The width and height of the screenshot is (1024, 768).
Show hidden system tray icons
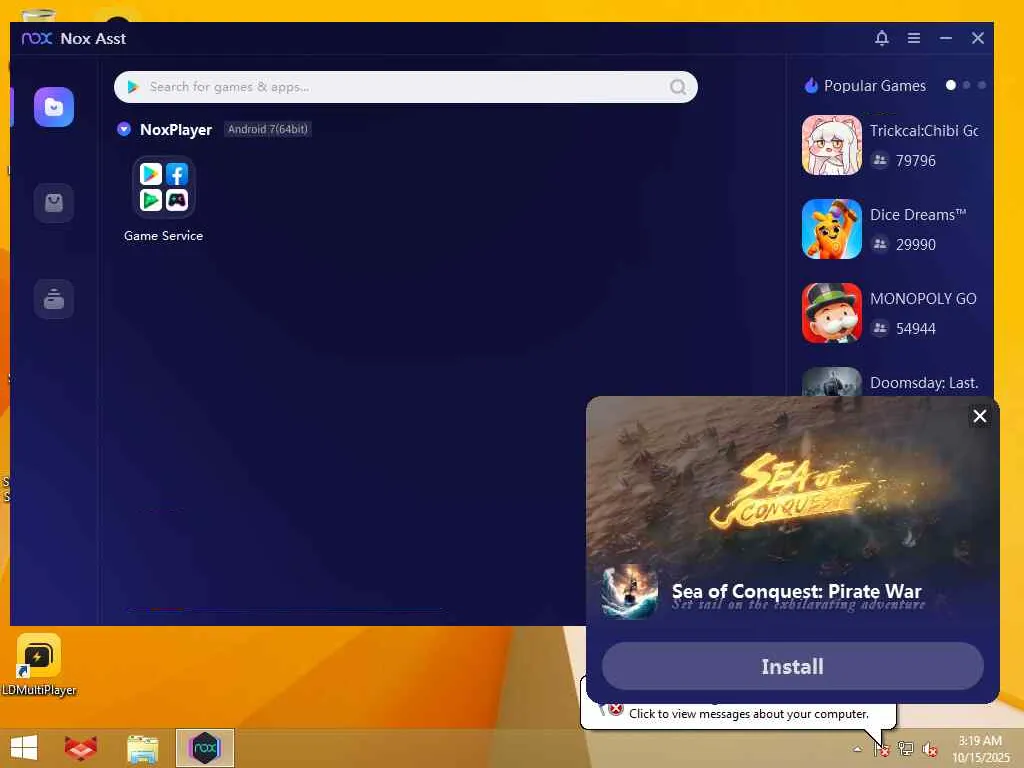coord(857,749)
